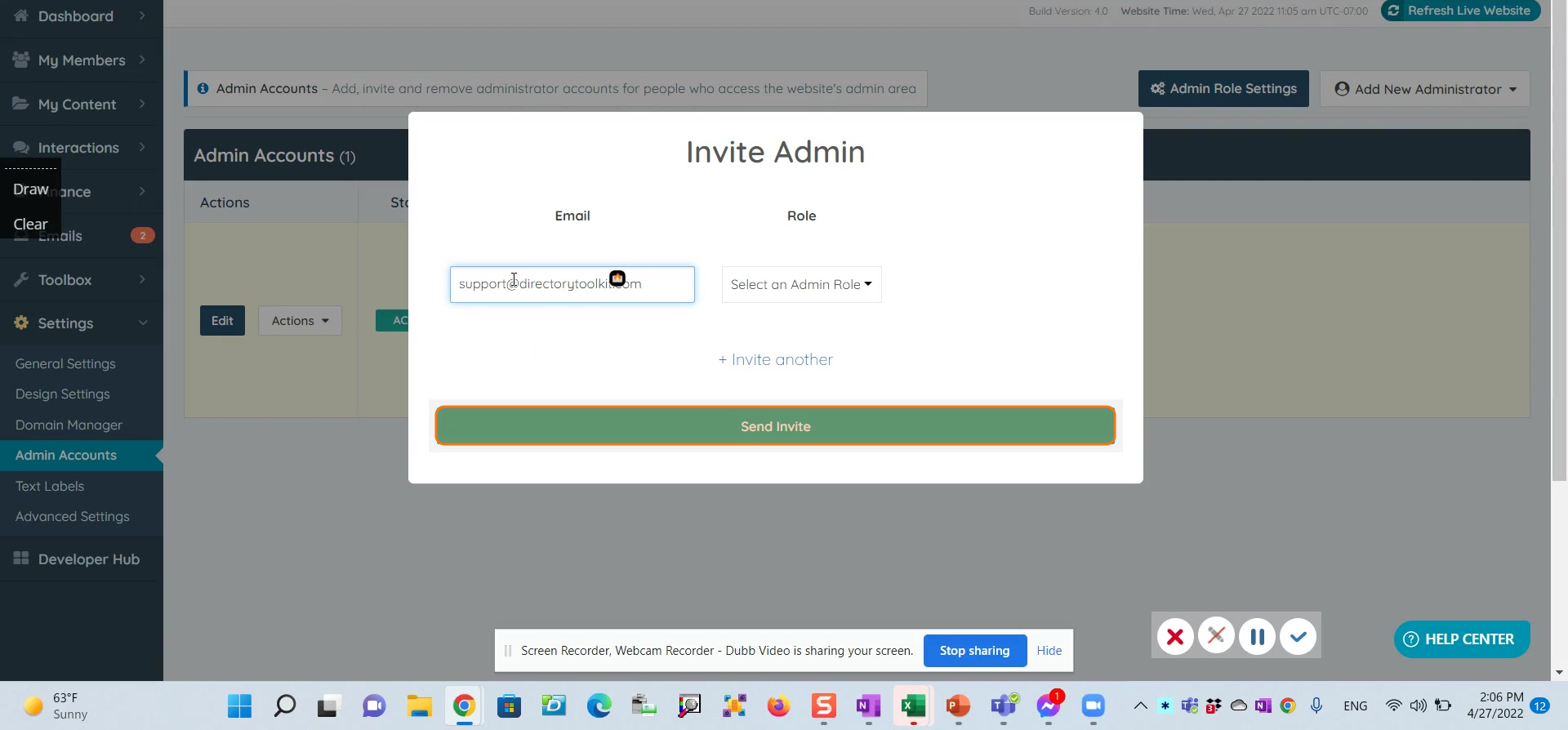Open Microsoft Edge from the taskbar
1568x730 pixels.
599,706
